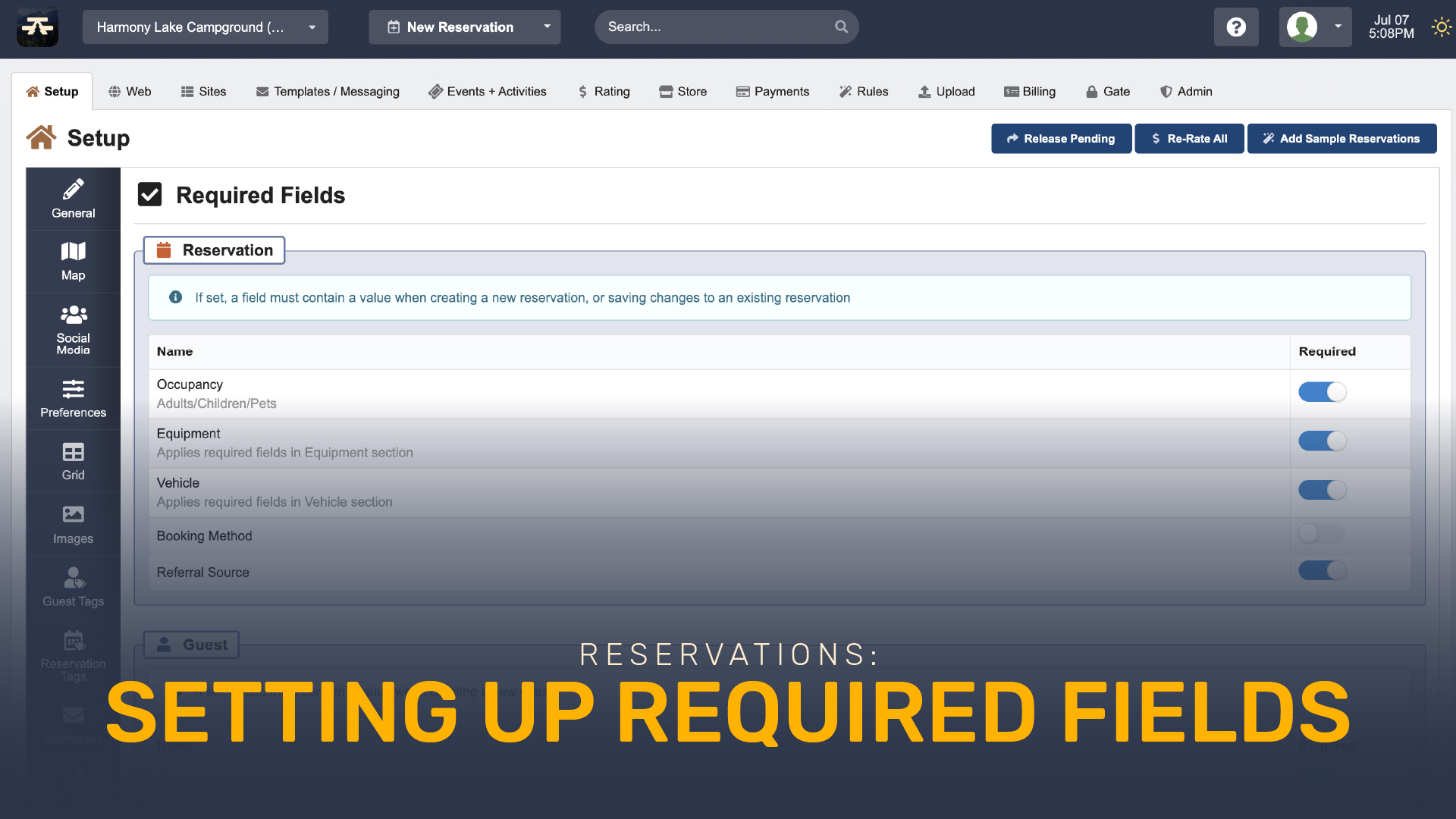Click the Jul 07 5:08PM date display
Screen dimensions: 1456x819
pos(1392,27)
